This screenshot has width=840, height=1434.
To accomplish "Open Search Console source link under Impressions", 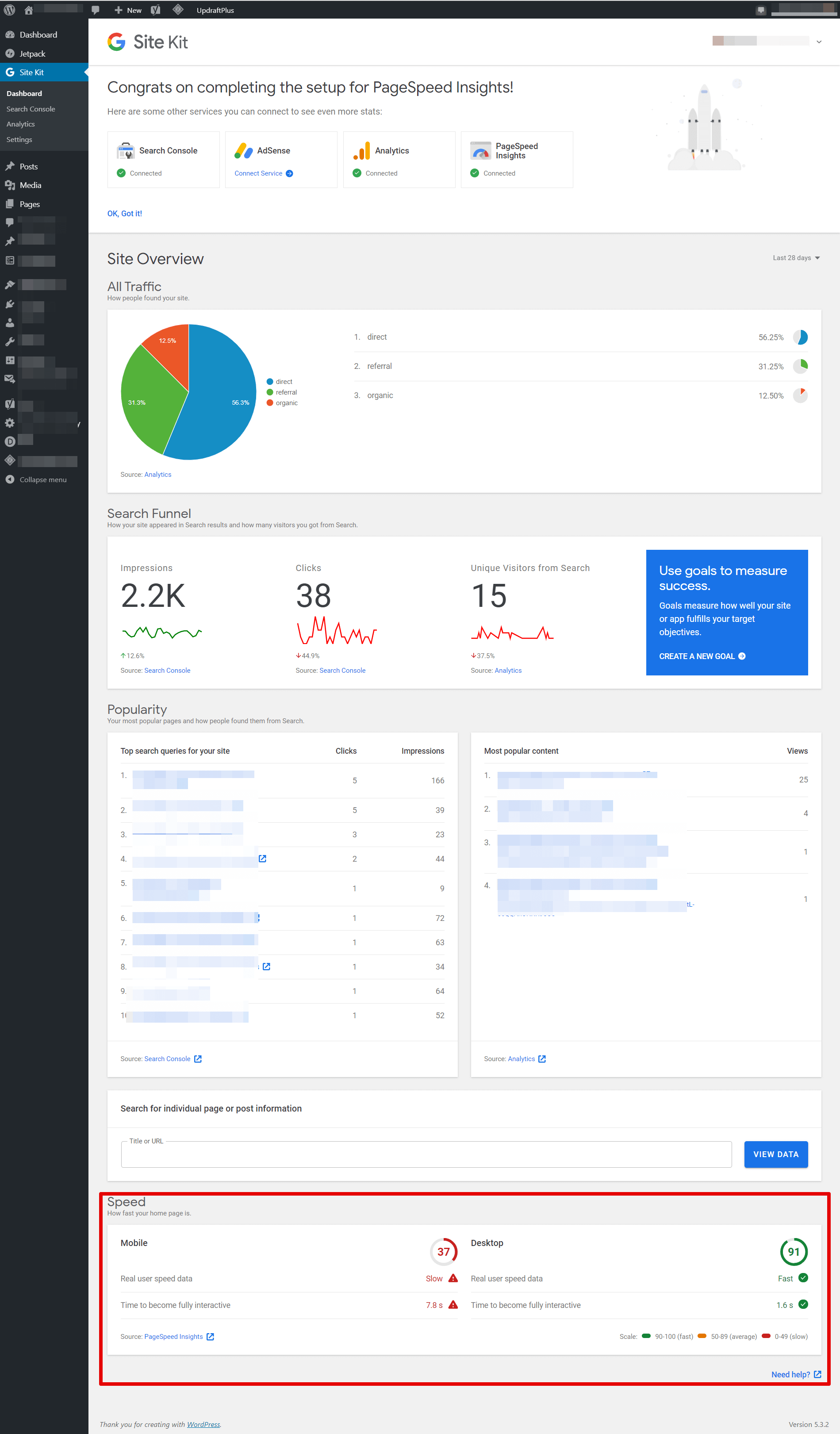I will pos(167,671).
